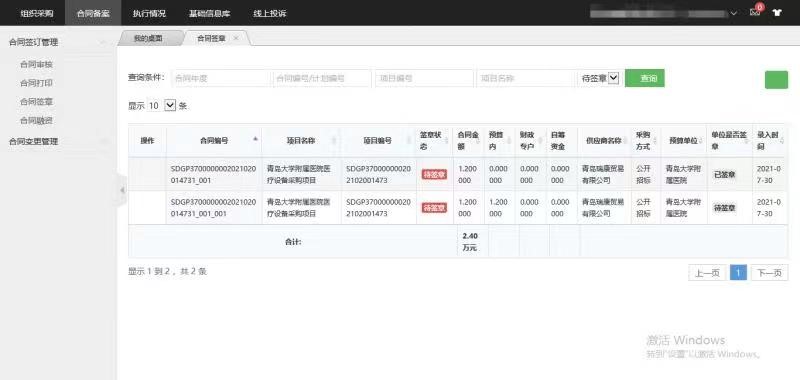
Task: Sort by 项目编号 column header
Action: pos(379,140)
